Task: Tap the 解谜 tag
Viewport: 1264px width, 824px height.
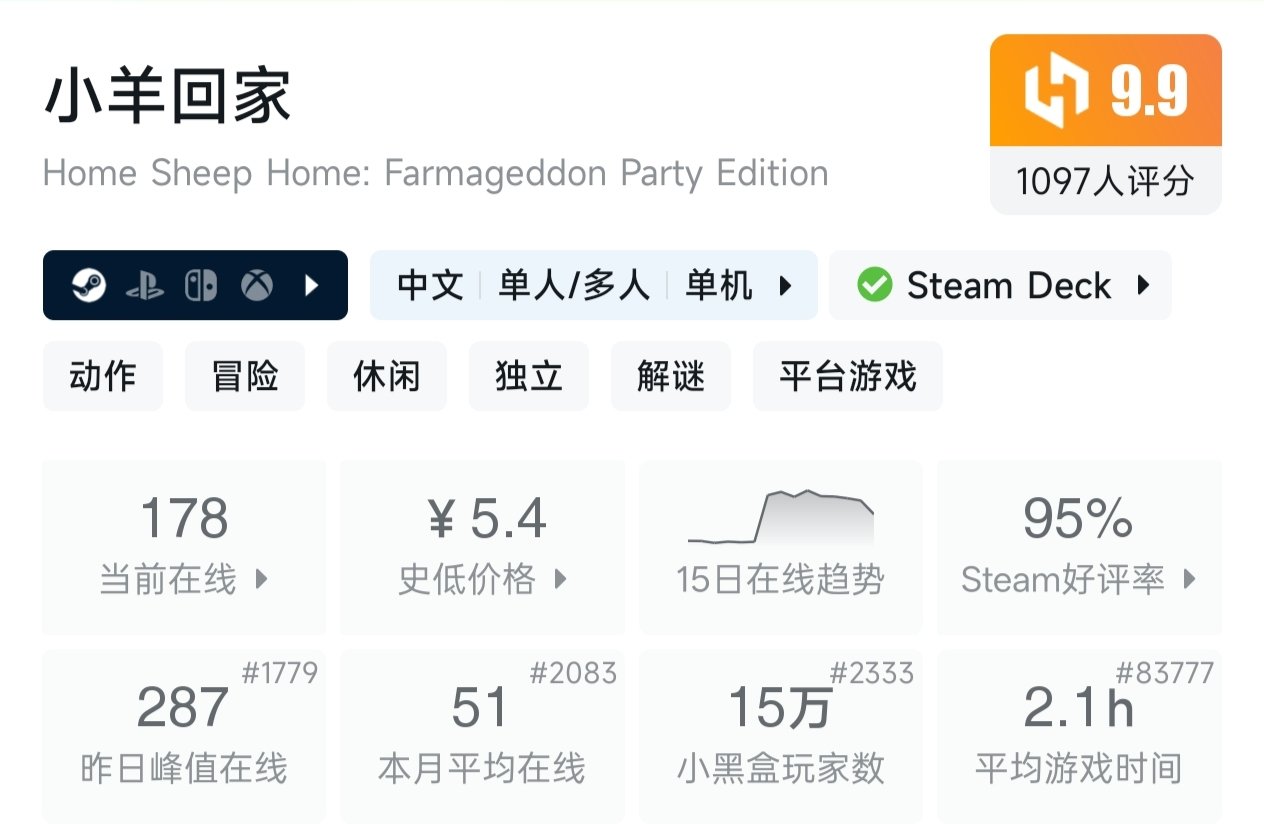Action: [670, 377]
